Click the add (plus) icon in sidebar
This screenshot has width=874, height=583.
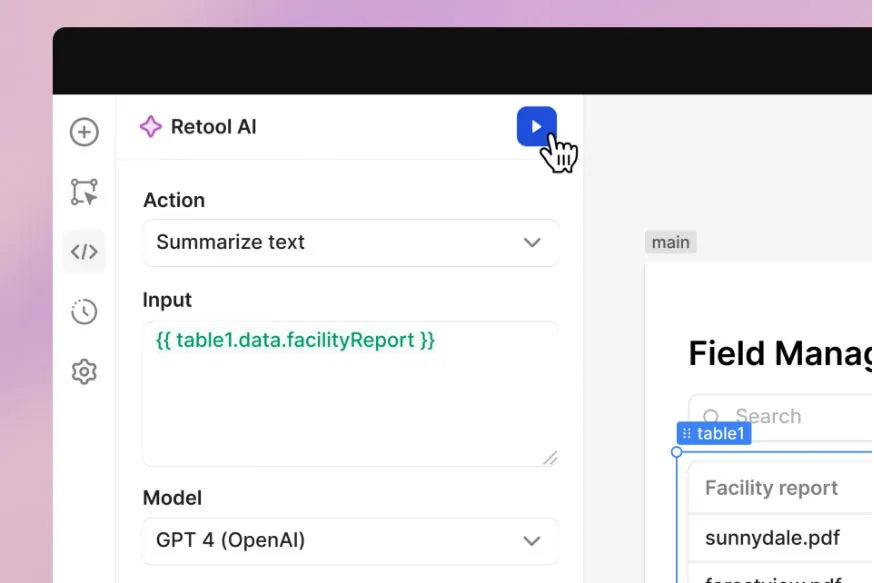point(84,132)
